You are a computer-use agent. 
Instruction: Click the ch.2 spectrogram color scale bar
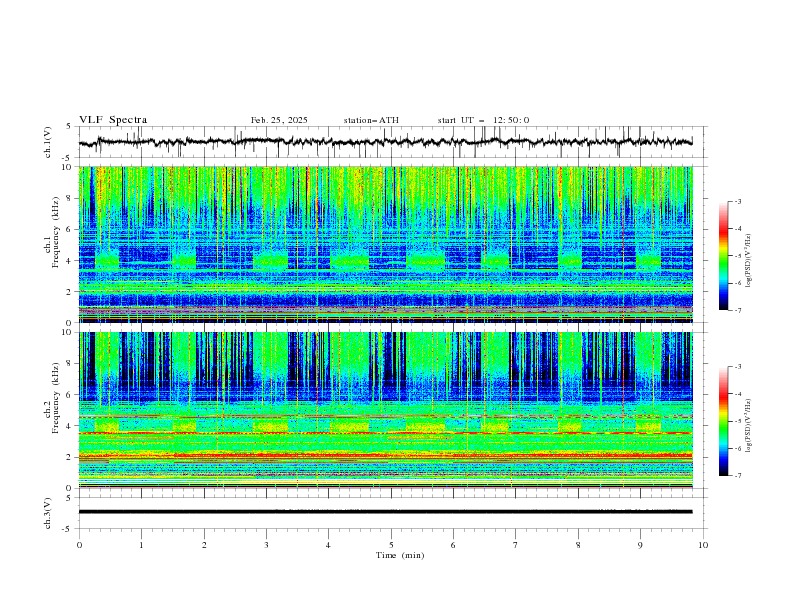coord(724,421)
